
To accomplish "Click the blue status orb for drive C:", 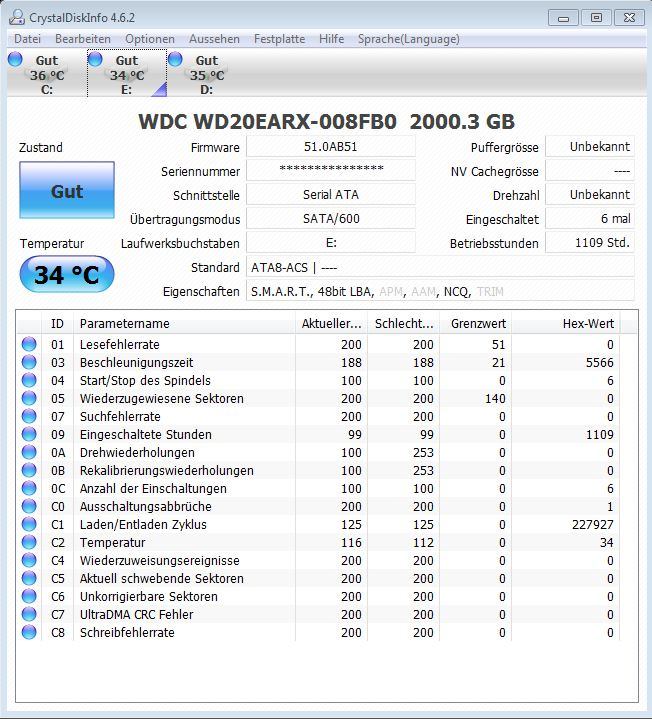I will click(15, 59).
